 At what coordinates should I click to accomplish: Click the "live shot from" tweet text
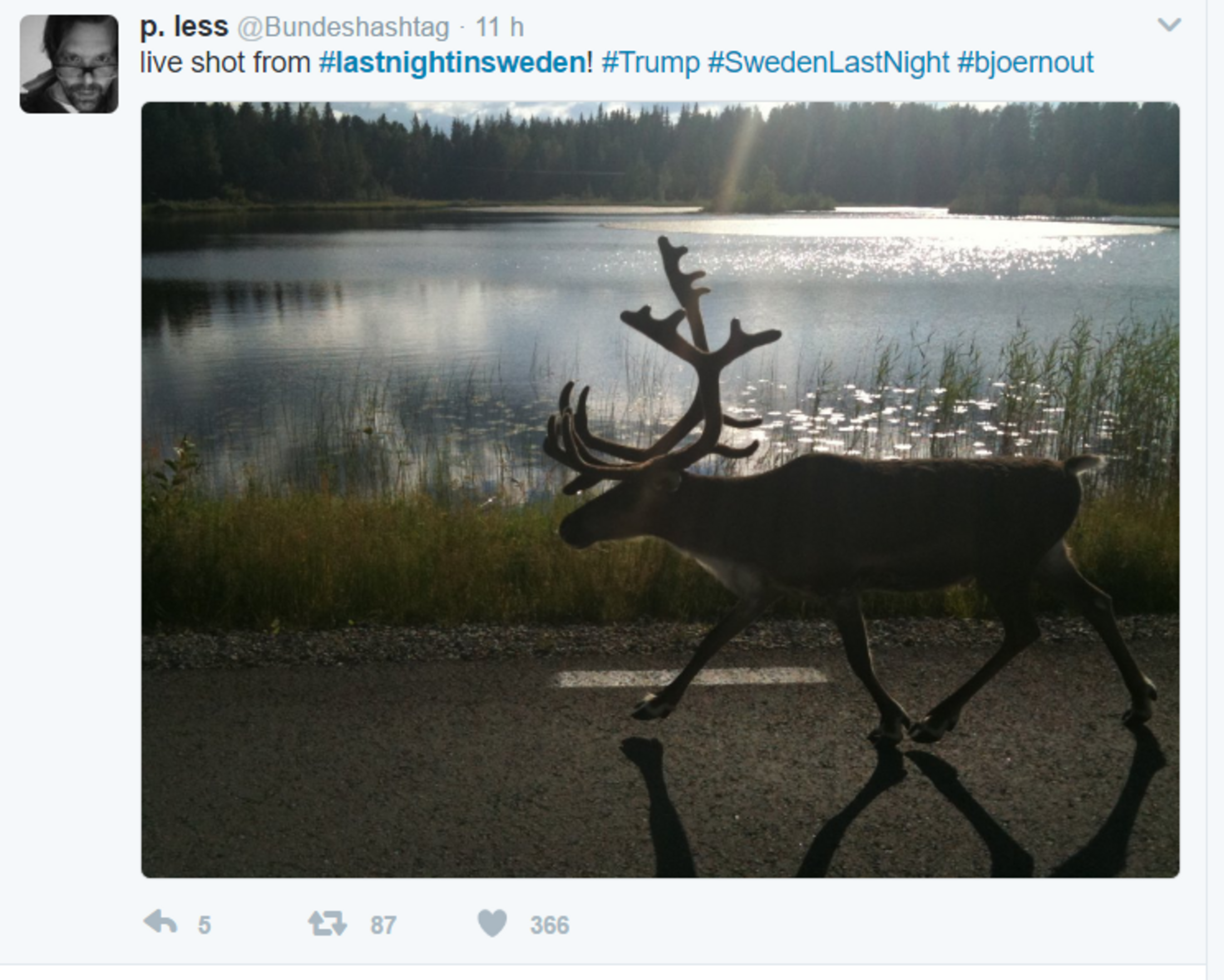(x=225, y=62)
